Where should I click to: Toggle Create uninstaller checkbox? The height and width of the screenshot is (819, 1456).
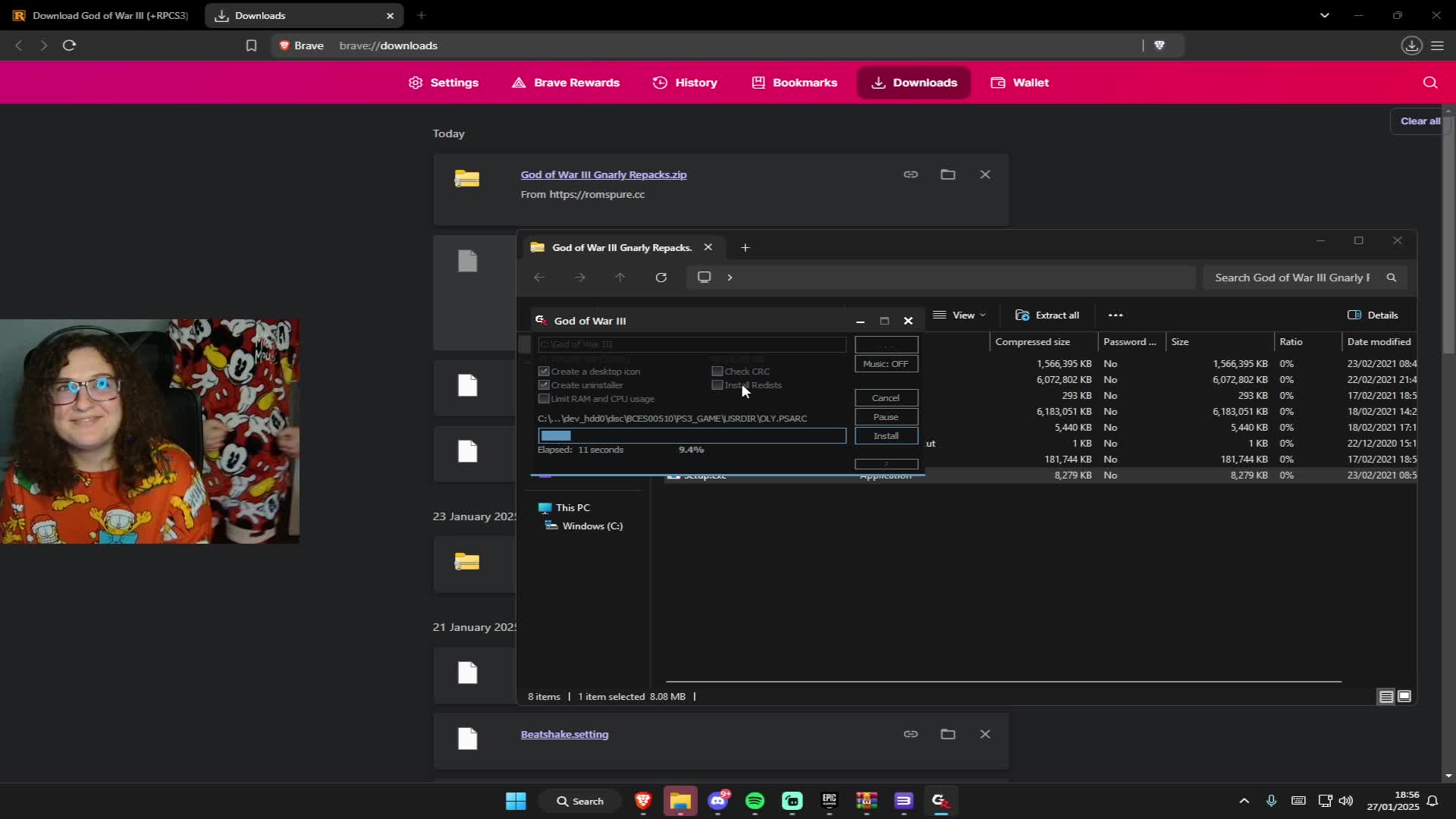click(x=544, y=385)
